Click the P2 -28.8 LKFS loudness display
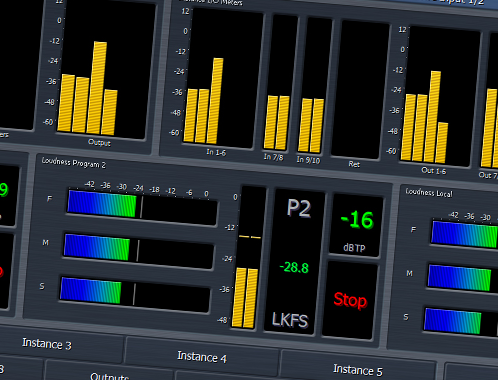 295,263
